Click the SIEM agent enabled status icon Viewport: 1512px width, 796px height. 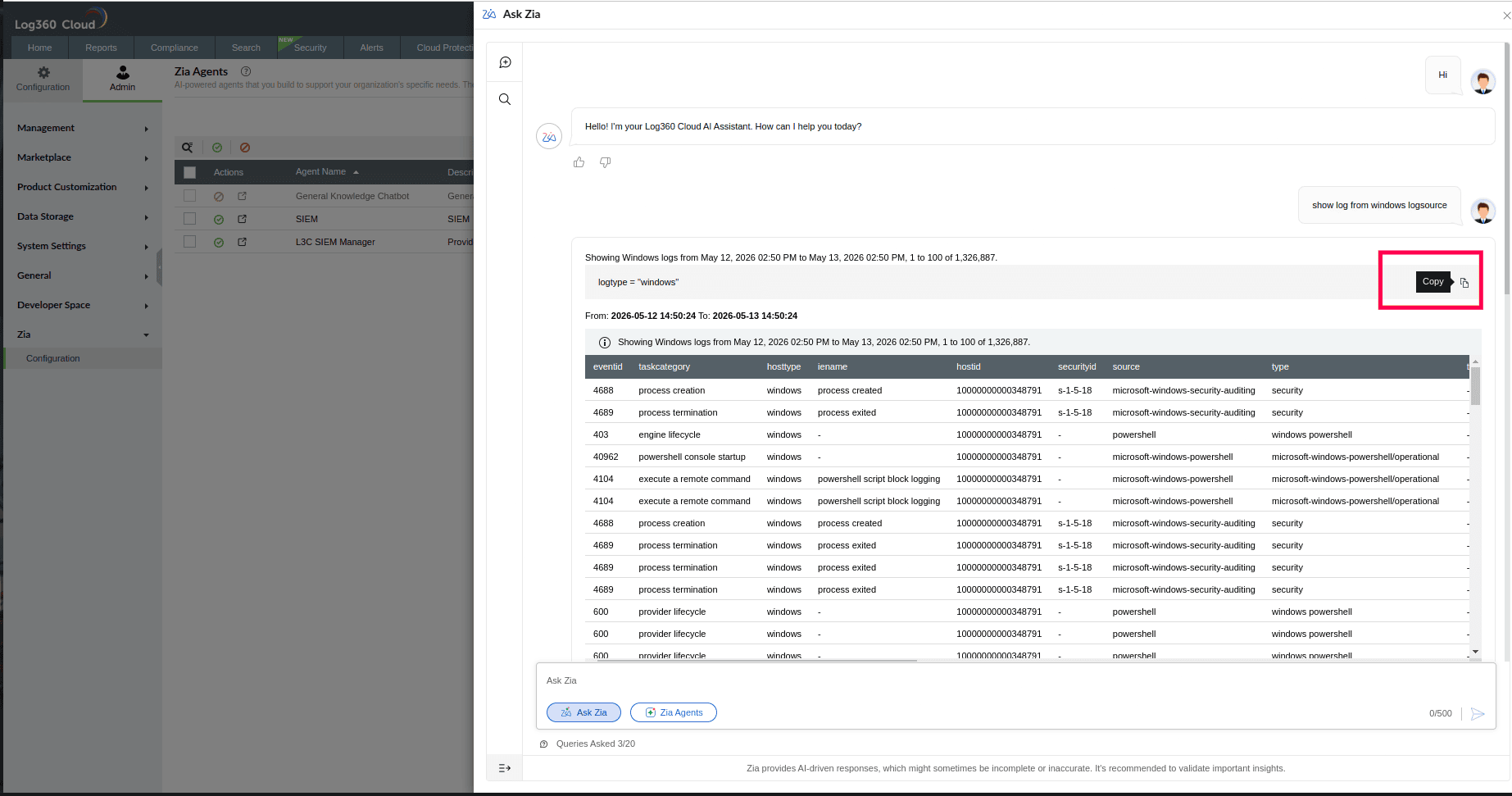[219, 220]
